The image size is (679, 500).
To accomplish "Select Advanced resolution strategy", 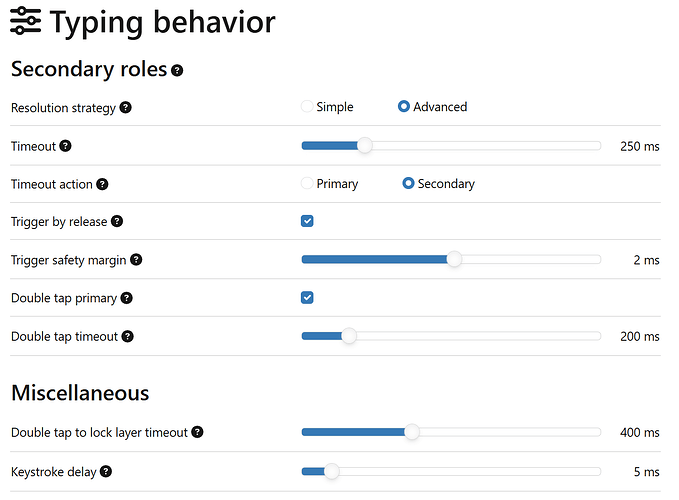I will tap(404, 107).
